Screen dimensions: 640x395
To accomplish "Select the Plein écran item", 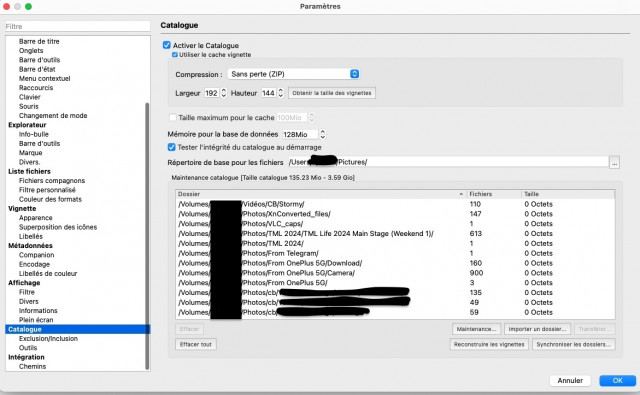I will 36,320.
